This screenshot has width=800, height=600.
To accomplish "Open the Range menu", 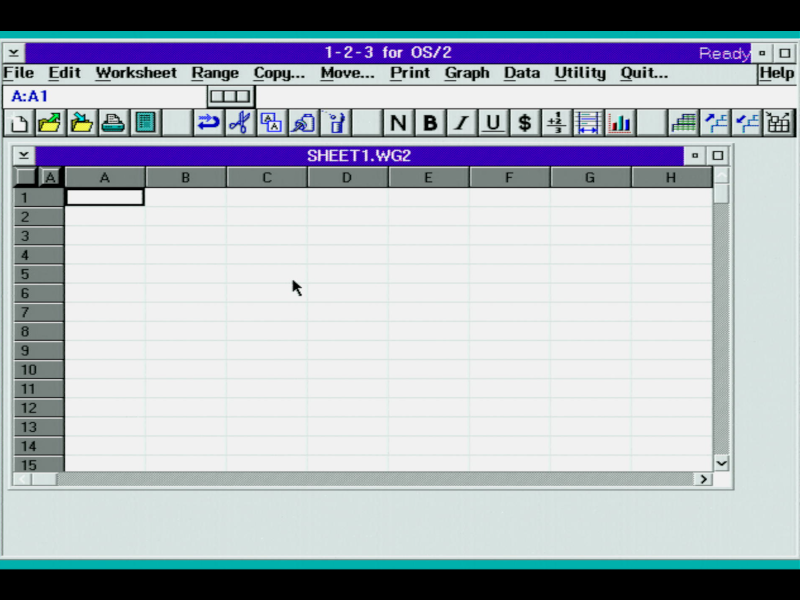I will [x=215, y=73].
